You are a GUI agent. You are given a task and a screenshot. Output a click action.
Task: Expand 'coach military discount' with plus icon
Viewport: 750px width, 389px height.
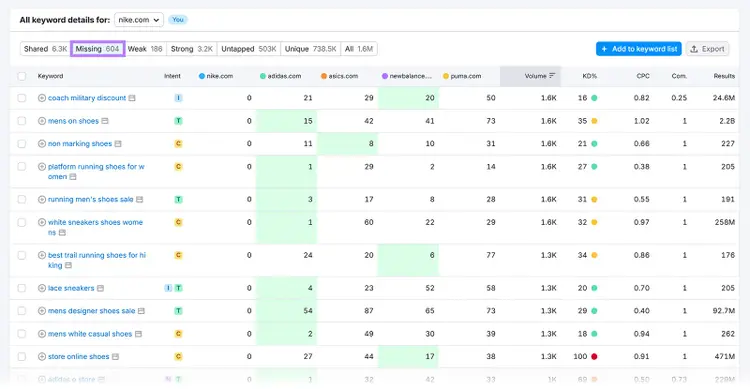(42, 98)
